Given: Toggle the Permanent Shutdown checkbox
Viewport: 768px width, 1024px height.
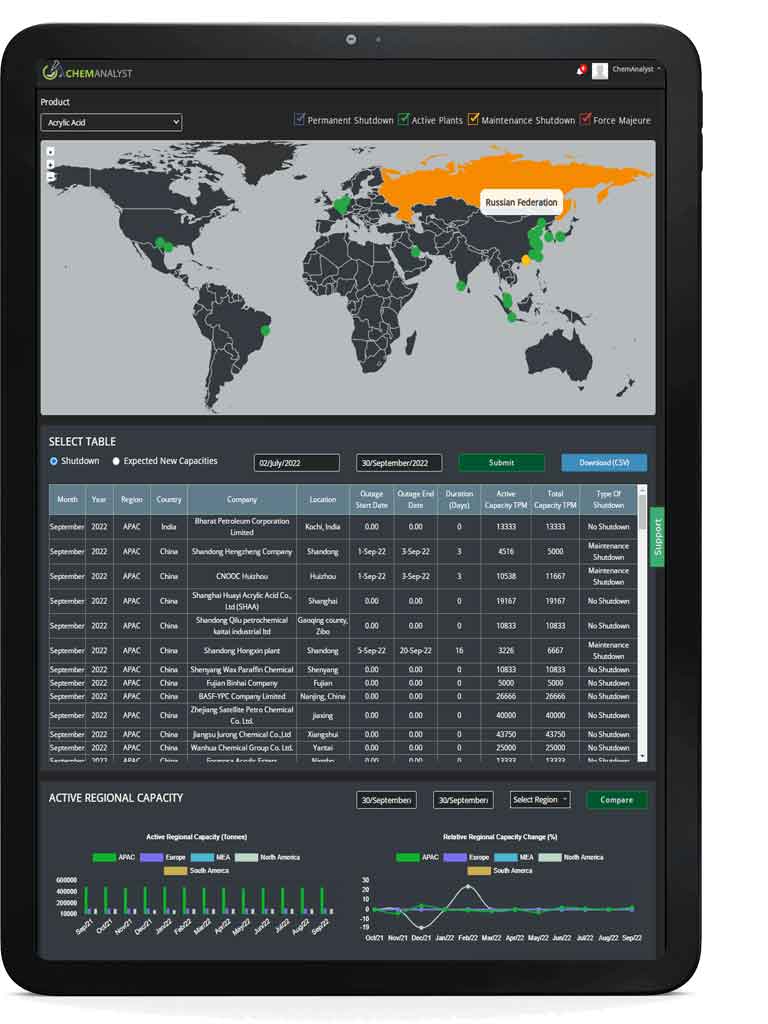Looking at the screenshot, I should (299, 120).
